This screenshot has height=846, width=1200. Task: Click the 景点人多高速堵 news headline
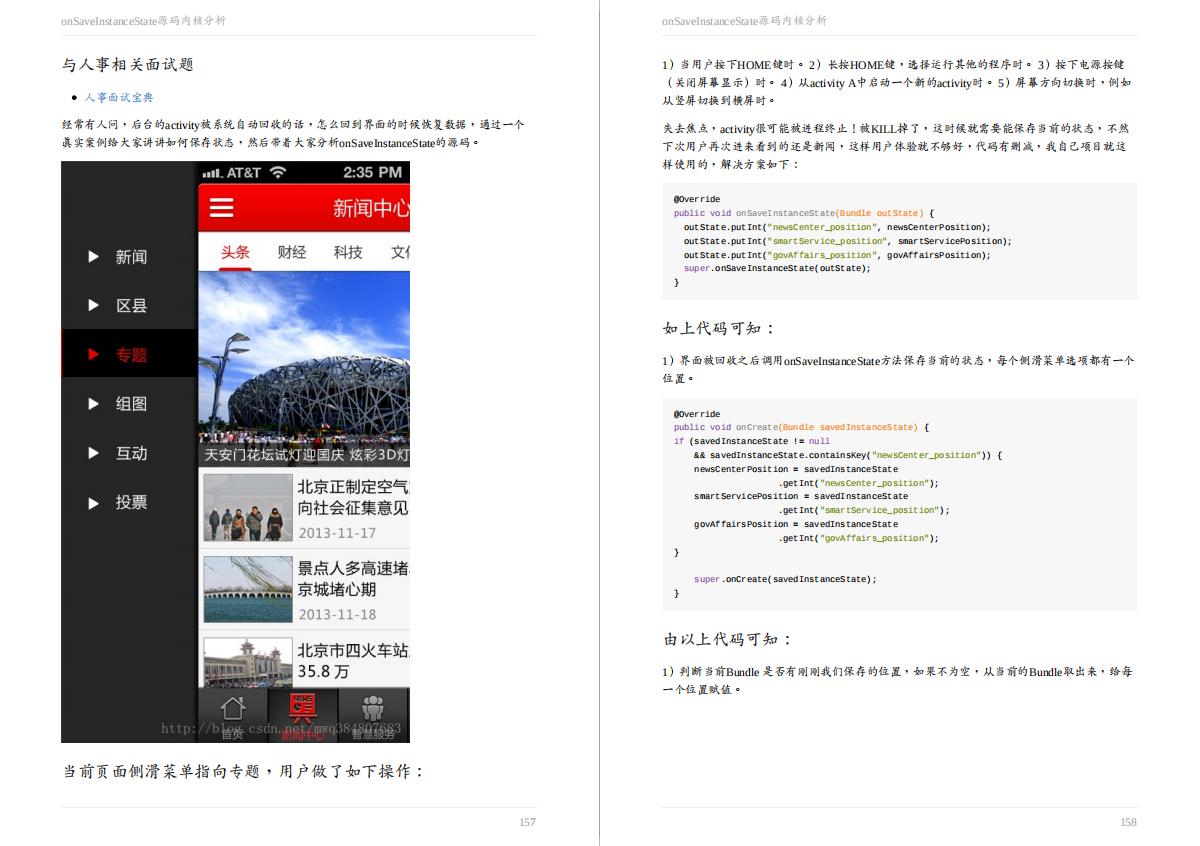(x=353, y=579)
